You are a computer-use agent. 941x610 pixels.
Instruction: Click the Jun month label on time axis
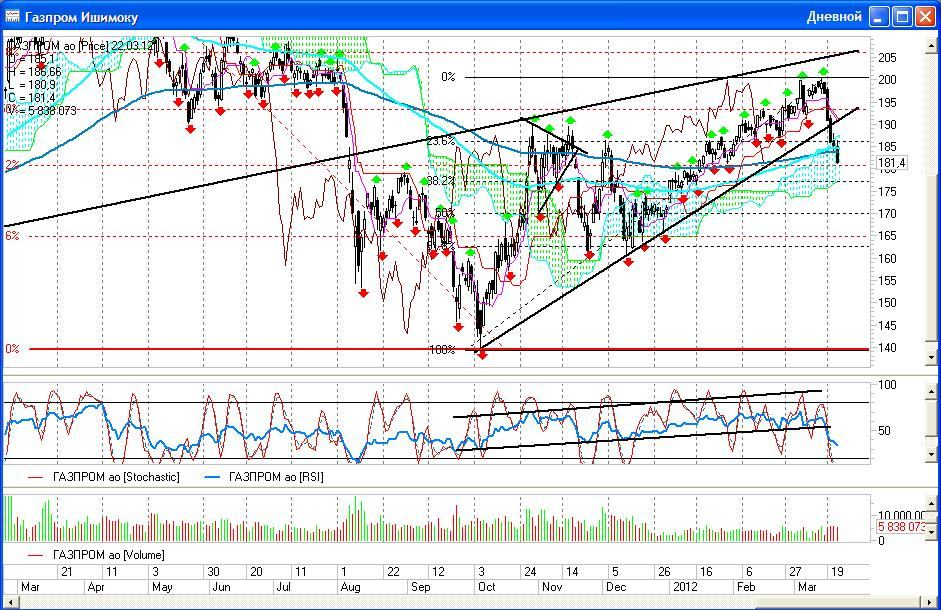[x=221, y=587]
